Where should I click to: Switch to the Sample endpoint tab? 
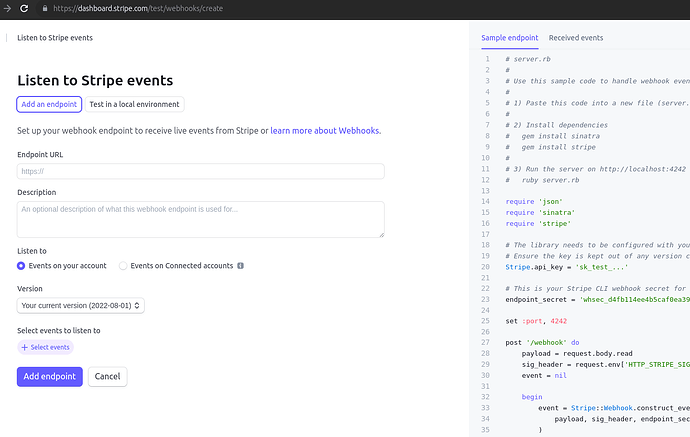click(510, 38)
